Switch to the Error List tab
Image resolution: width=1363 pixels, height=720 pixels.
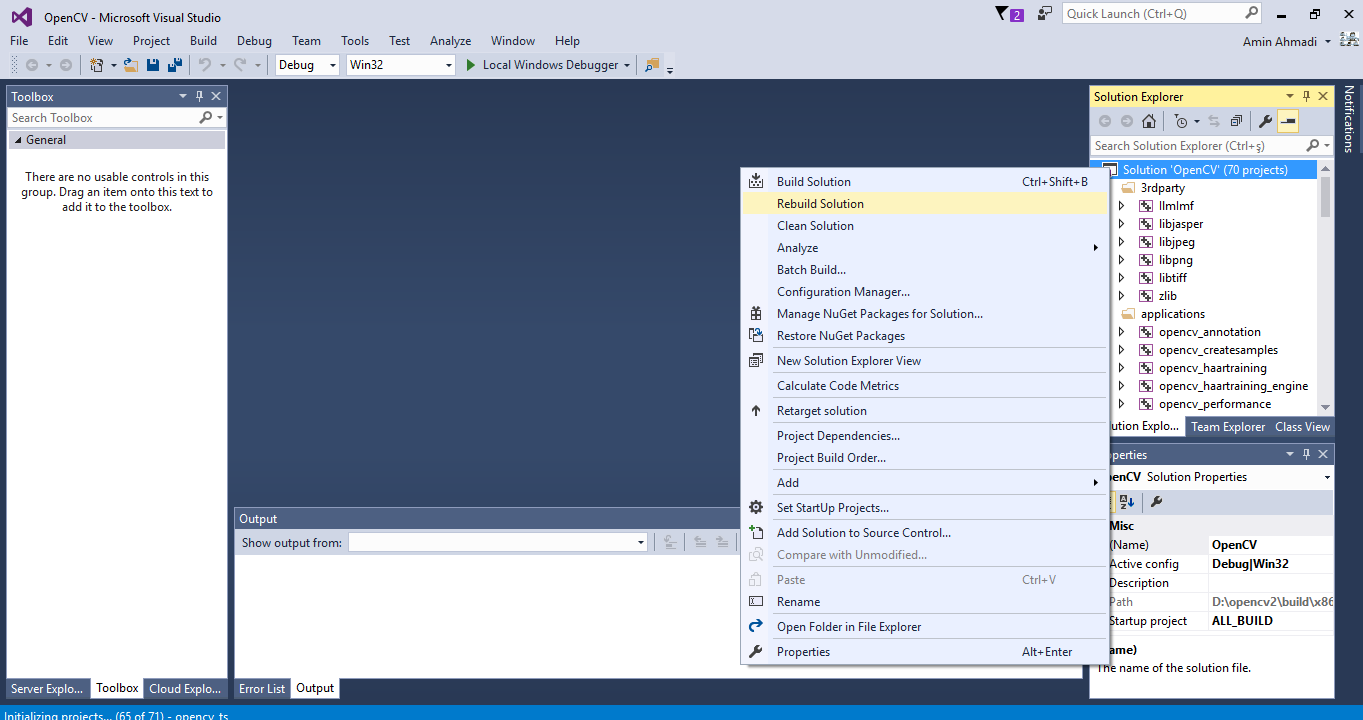pos(262,688)
